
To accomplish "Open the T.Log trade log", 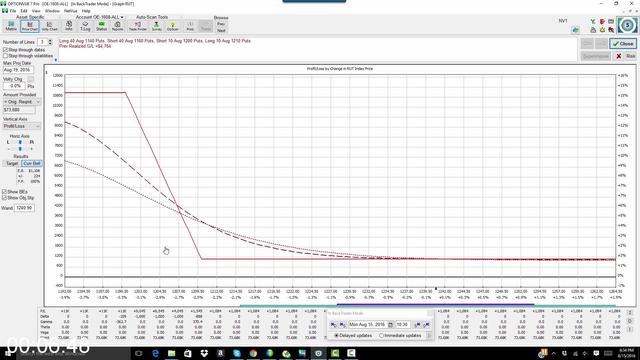I will 85,26.
